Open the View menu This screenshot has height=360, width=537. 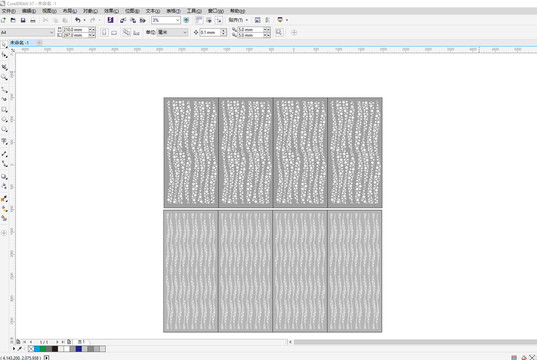pyautogui.click(x=49, y=11)
